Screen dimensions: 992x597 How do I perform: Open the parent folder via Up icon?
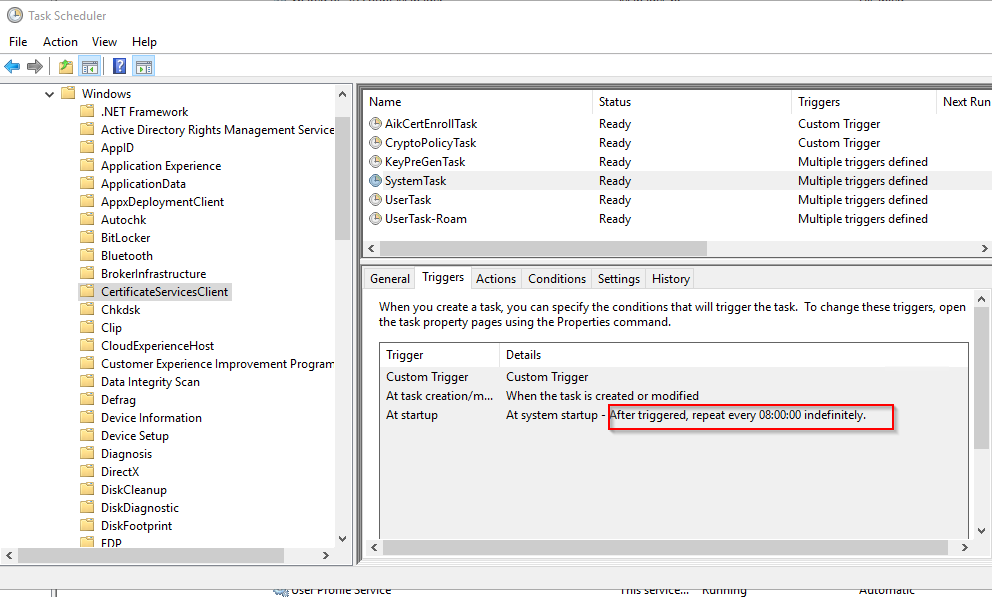pyautogui.click(x=64, y=66)
